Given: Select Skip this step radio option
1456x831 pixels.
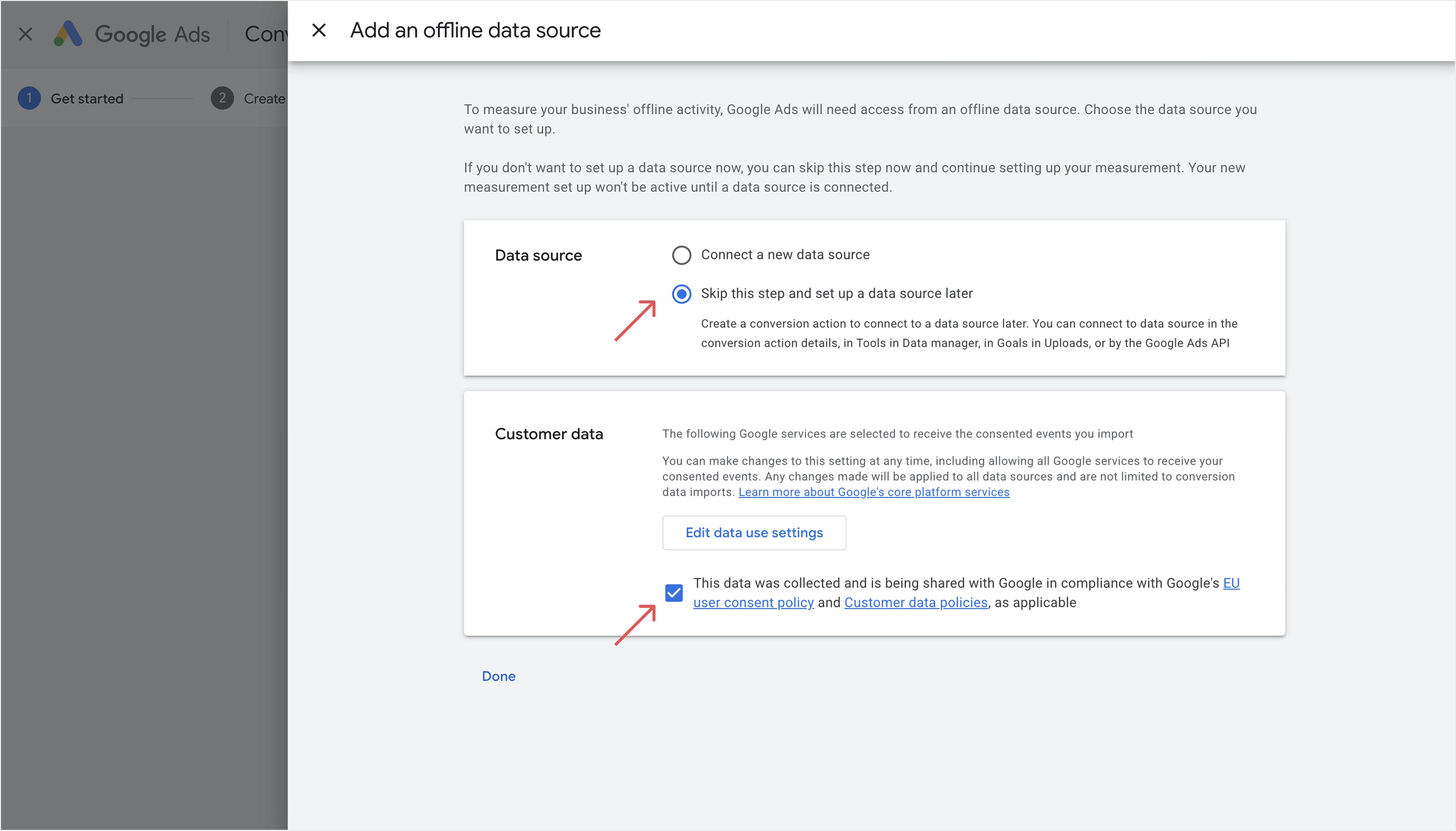Looking at the screenshot, I should pos(681,294).
